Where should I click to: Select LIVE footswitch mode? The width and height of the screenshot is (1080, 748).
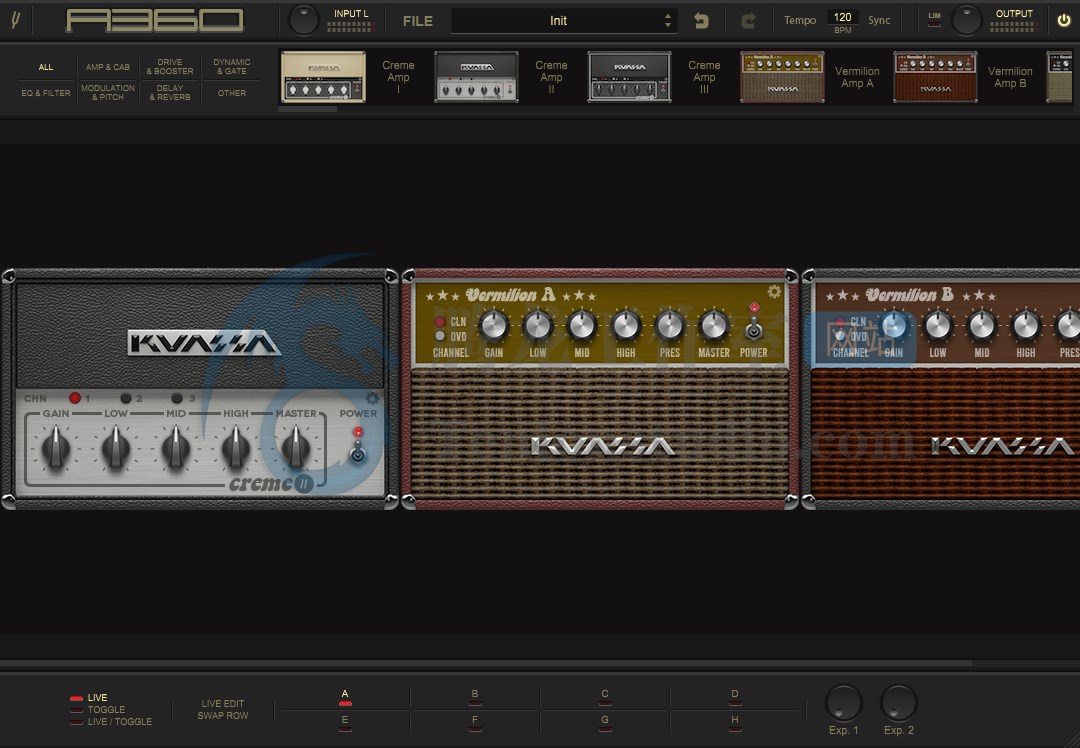(x=89, y=698)
